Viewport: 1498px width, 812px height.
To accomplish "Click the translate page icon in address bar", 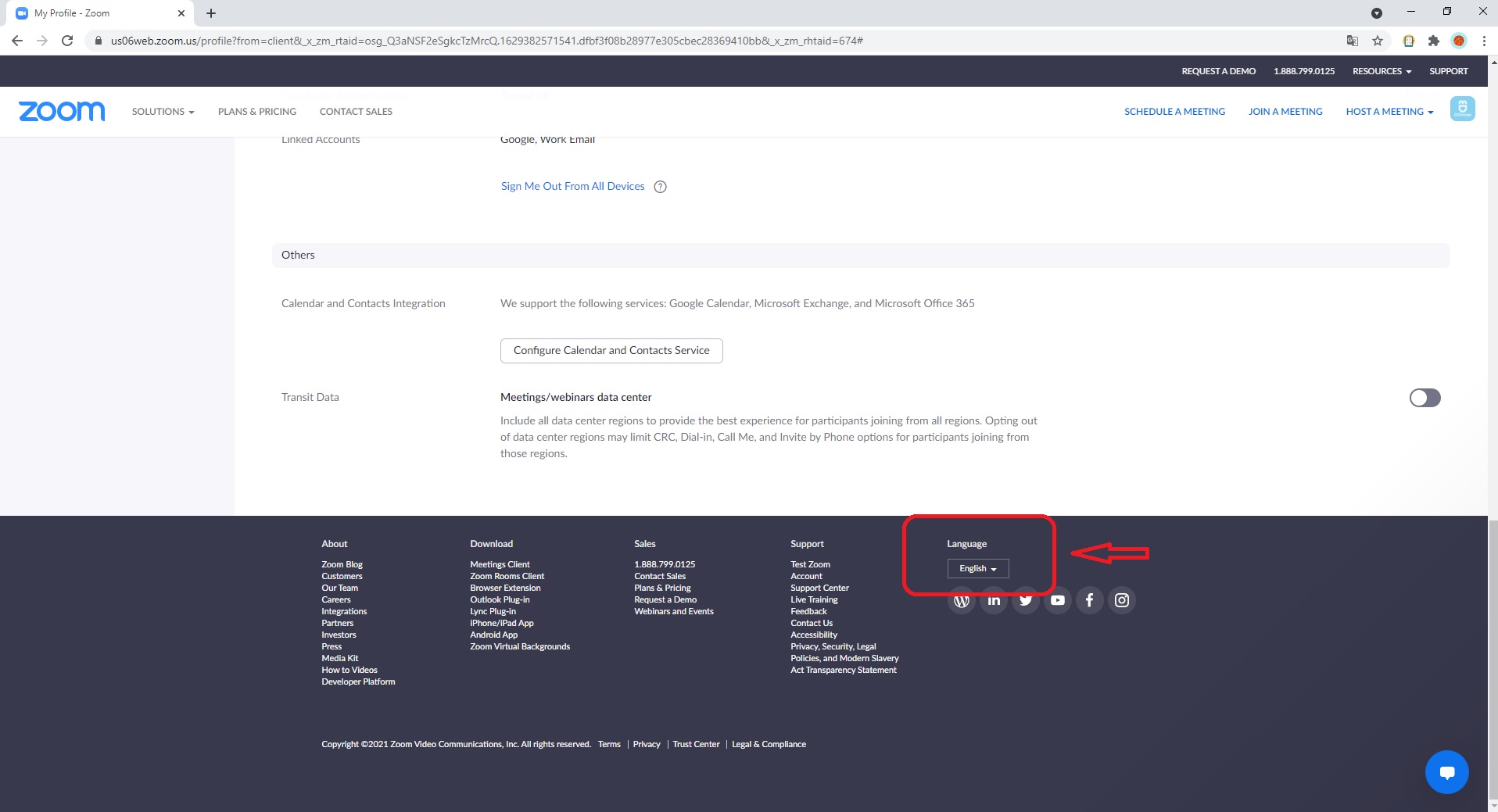I will click(x=1353, y=41).
